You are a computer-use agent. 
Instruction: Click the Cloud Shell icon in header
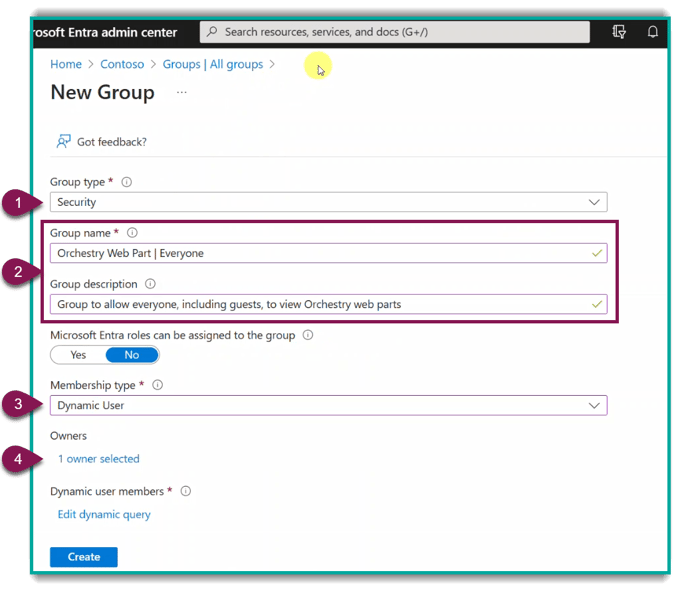click(x=619, y=32)
